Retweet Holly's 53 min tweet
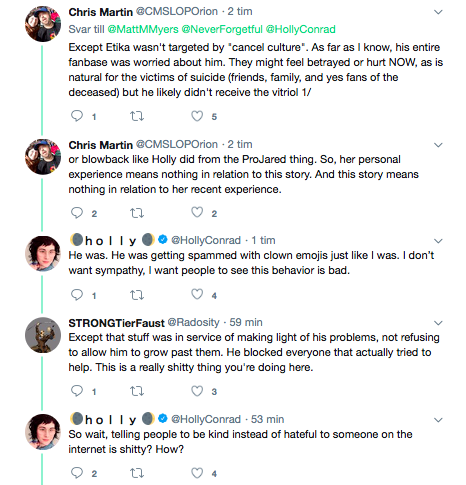466x485 pixels. coord(137,473)
